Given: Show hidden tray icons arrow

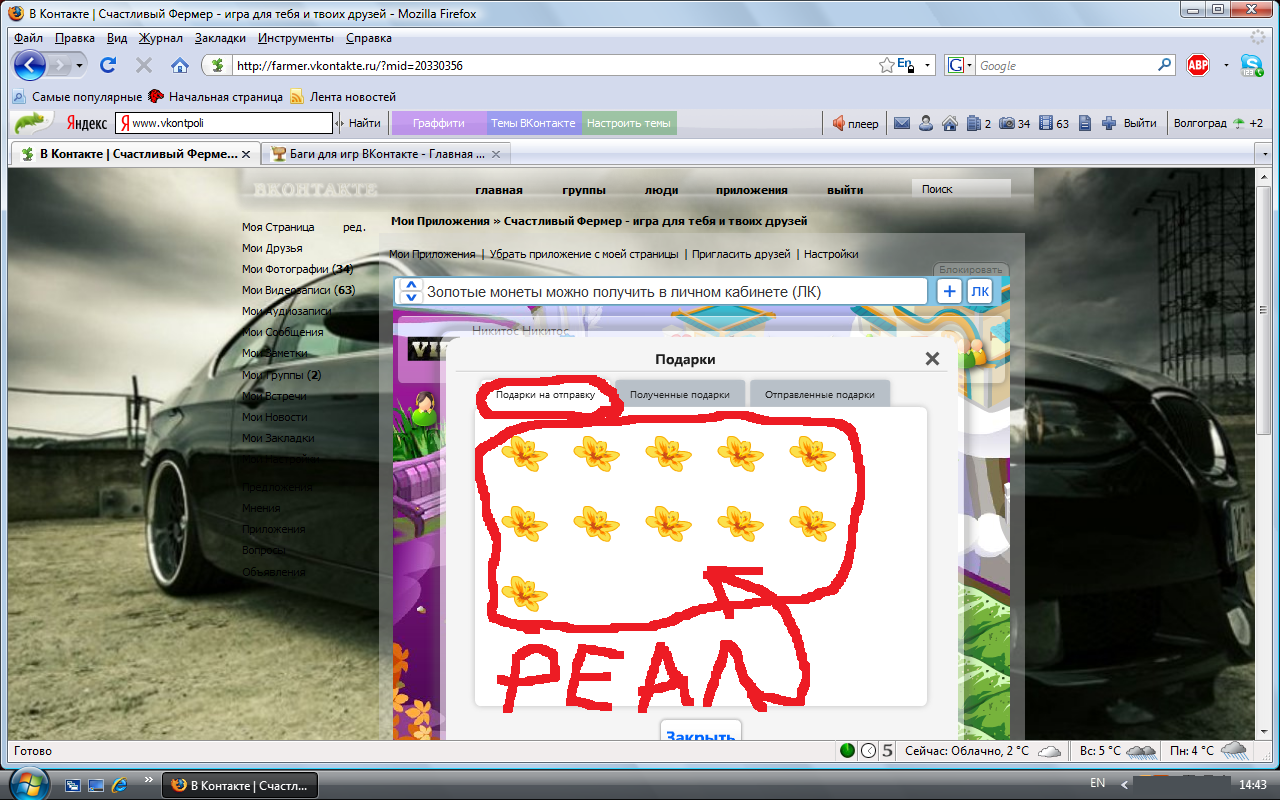Looking at the screenshot, I should point(1126,784).
